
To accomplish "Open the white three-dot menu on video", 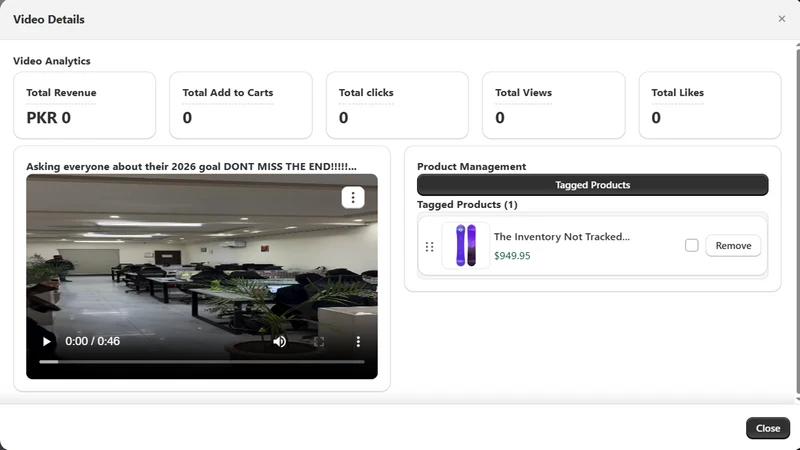I will point(353,197).
